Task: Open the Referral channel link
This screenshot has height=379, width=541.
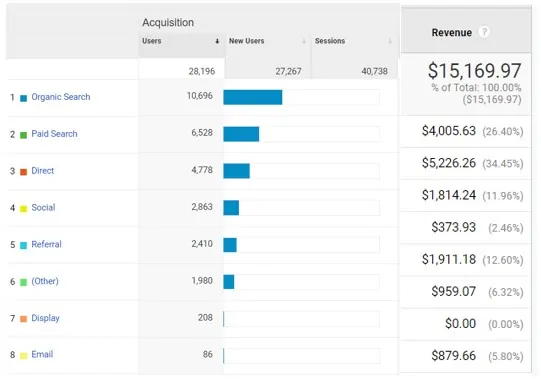Action: coord(46,244)
